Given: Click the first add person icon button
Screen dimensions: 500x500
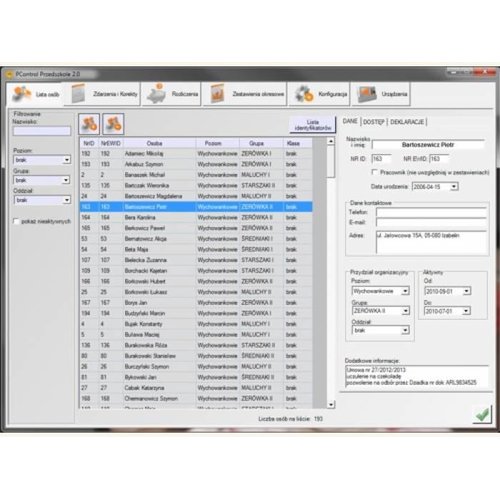Looking at the screenshot, I should click(89, 124).
